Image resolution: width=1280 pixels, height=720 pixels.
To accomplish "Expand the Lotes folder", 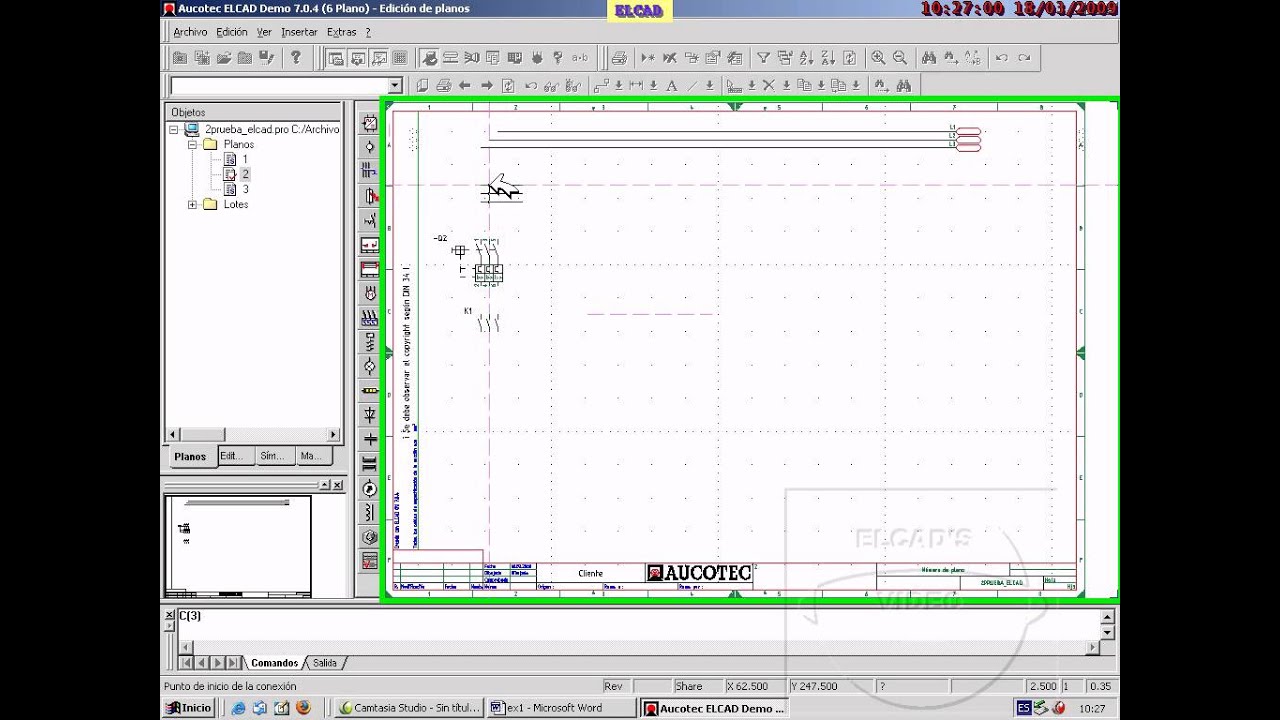I will coord(193,204).
